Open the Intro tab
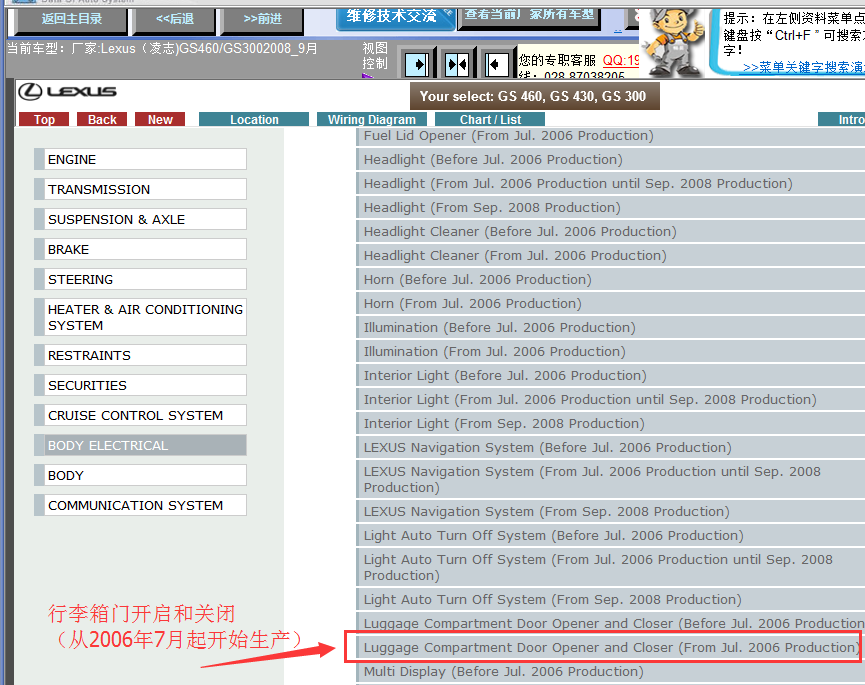865x685 pixels. [x=842, y=120]
